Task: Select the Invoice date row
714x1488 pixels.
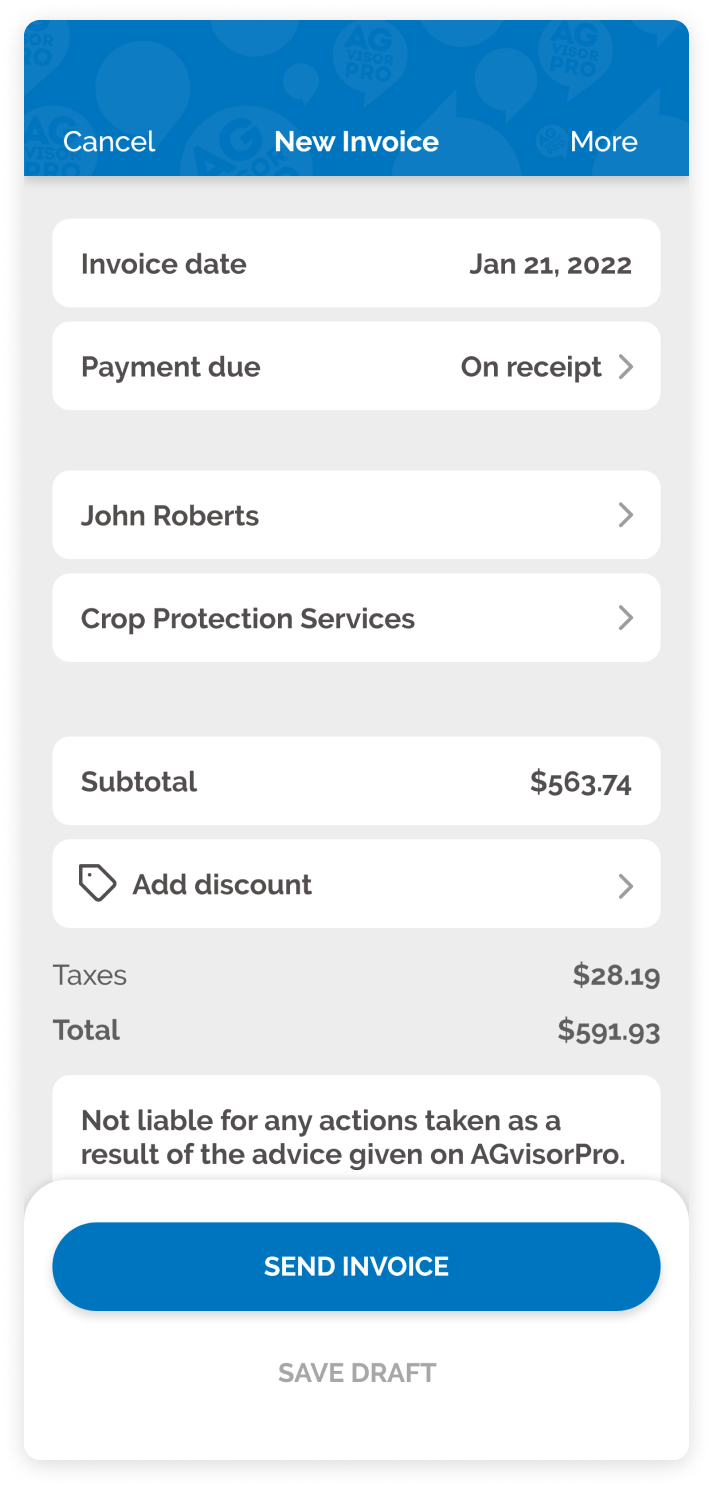Action: pyautogui.click(x=356, y=263)
